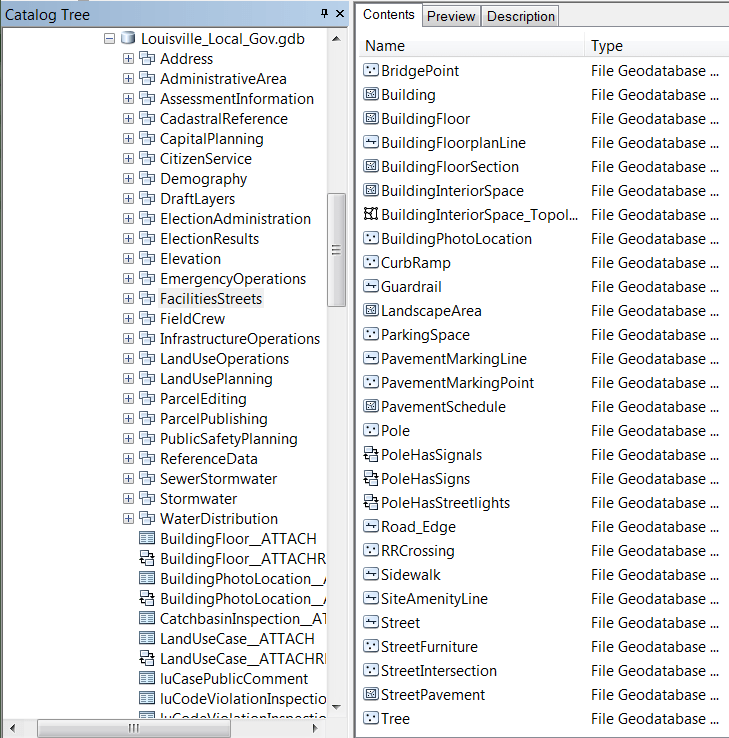Click the horizontal scrollbar thumb
The width and height of the screenshot is (729, 738).
pos(134,728)
